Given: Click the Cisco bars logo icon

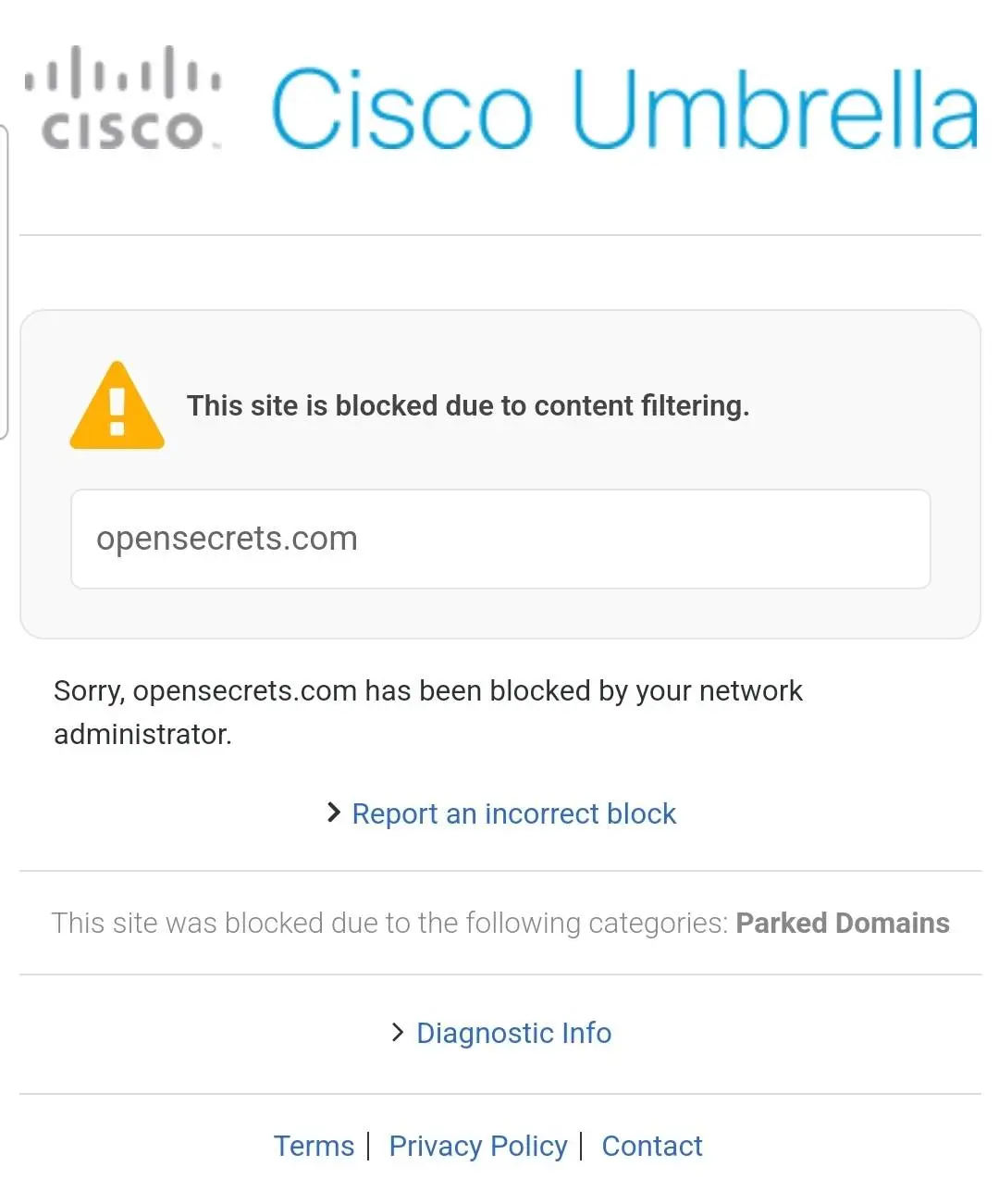Looking at the screenshot, I should [122, 72].
